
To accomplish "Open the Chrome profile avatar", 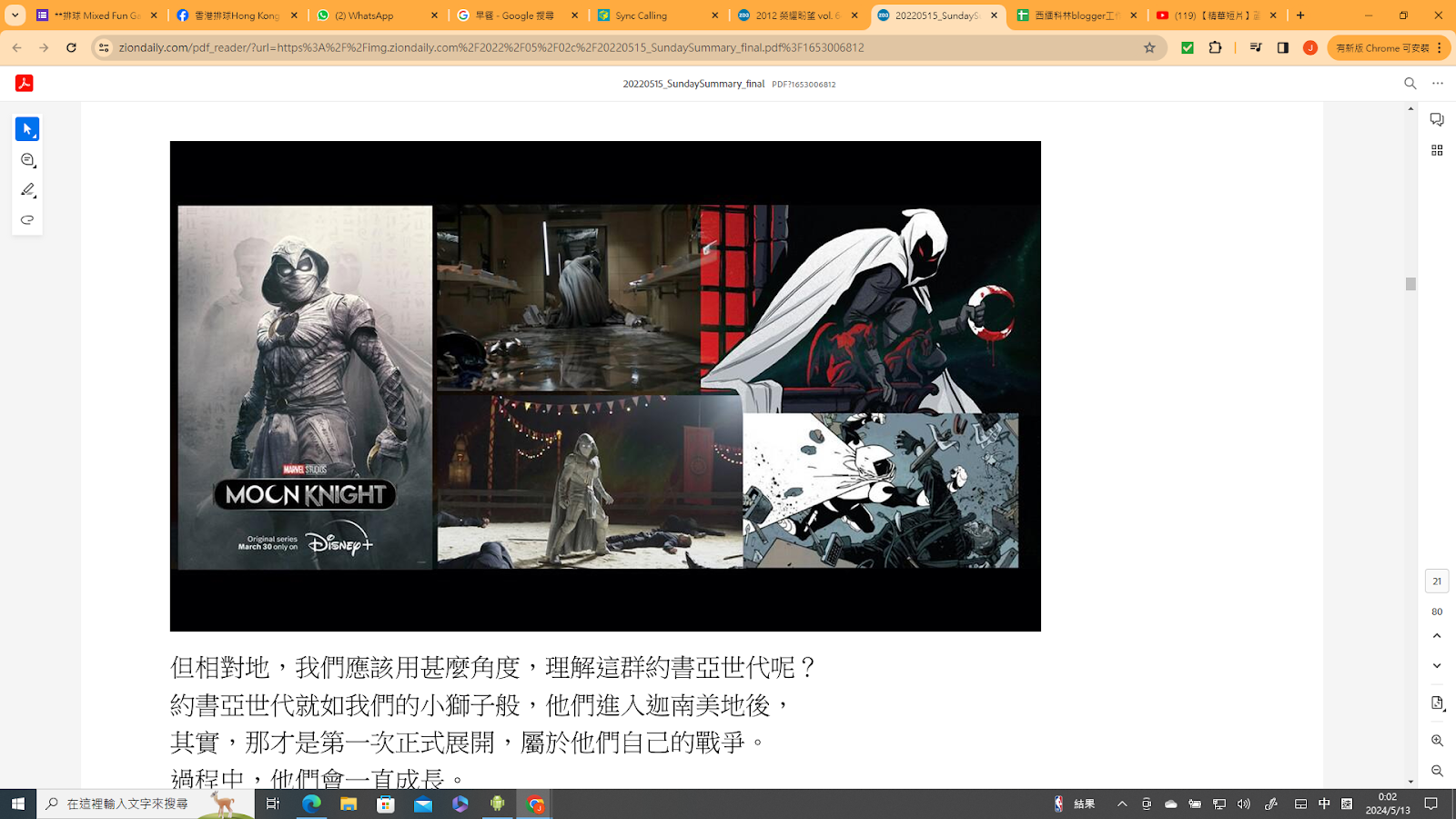I will coord(1310,47).
